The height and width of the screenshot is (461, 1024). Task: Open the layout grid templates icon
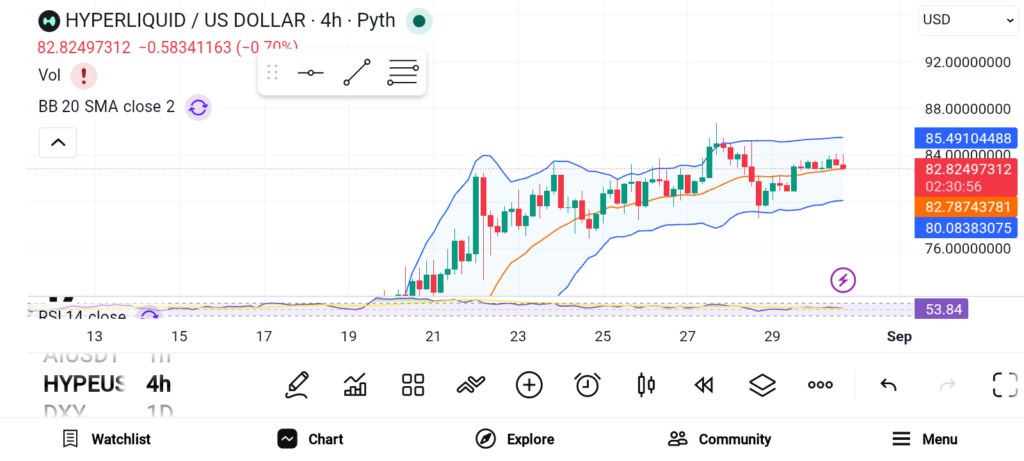pyautogui.click(x=413, y=385)
